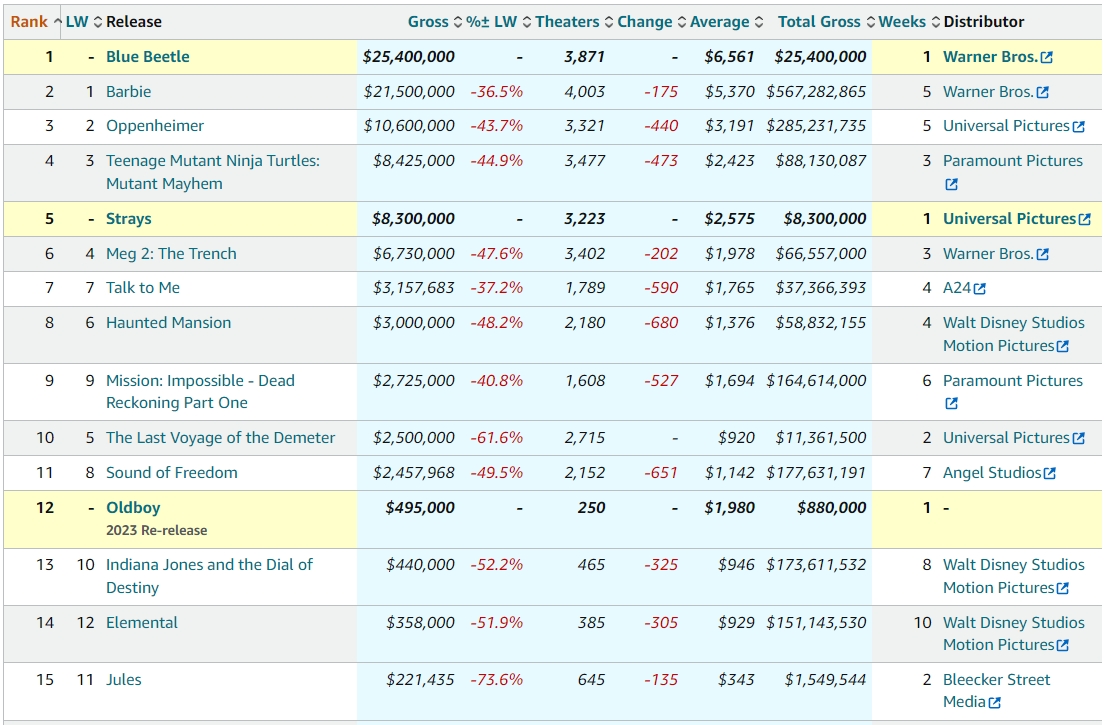Open Walt Disney Studios link in Elemental row

click(x=1014, y=634)
